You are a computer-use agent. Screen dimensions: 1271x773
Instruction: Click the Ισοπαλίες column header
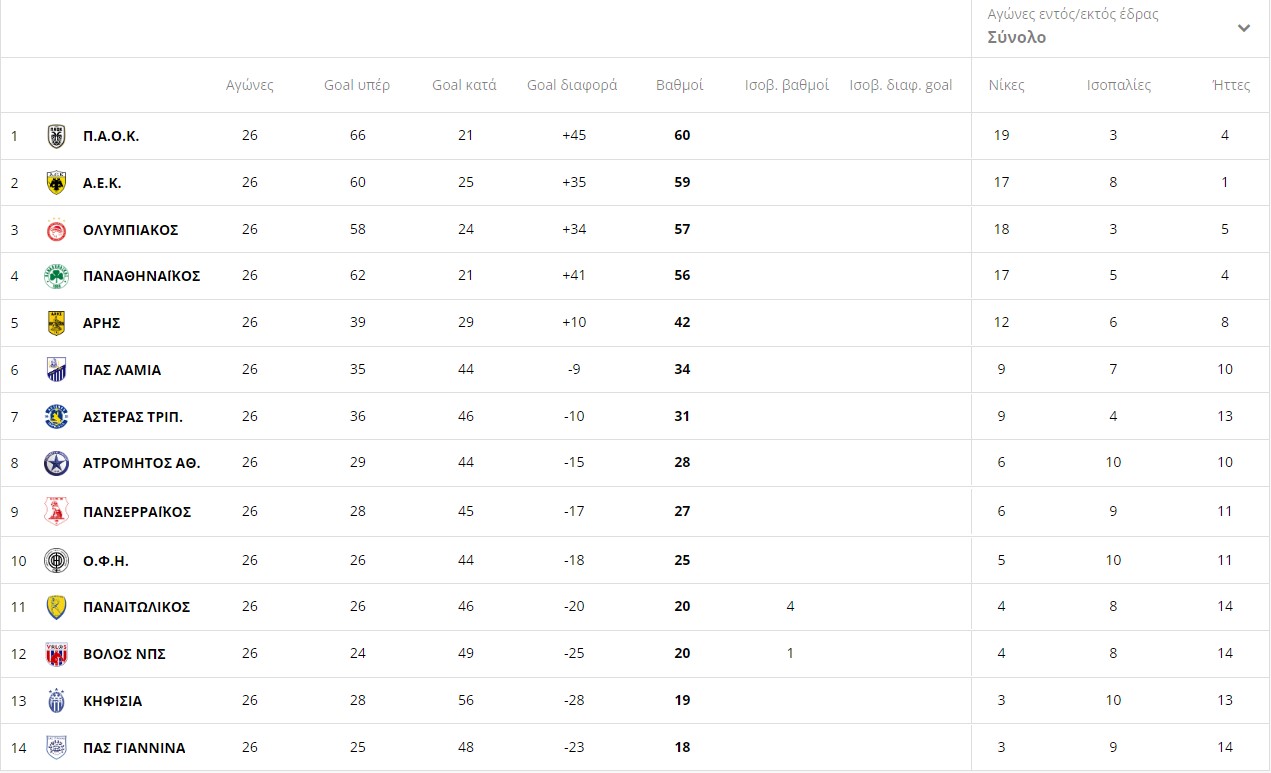click(x=1118, y=85)
